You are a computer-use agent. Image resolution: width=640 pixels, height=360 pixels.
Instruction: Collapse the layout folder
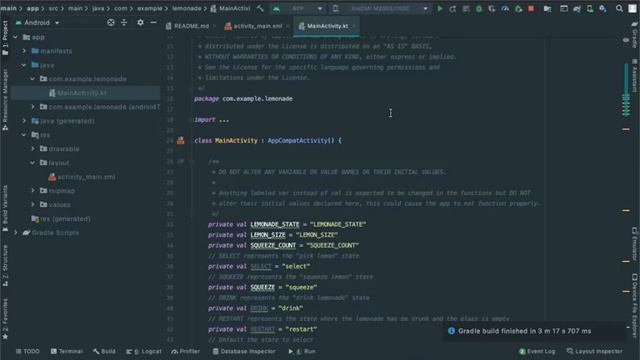[33, 163]
